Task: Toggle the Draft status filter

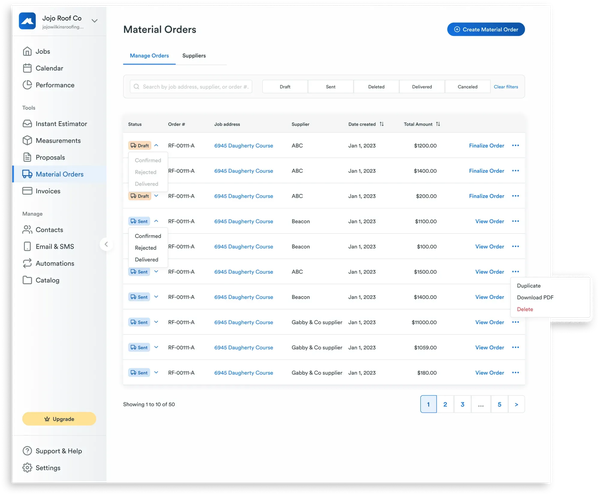Action: (x=285, y=87)
